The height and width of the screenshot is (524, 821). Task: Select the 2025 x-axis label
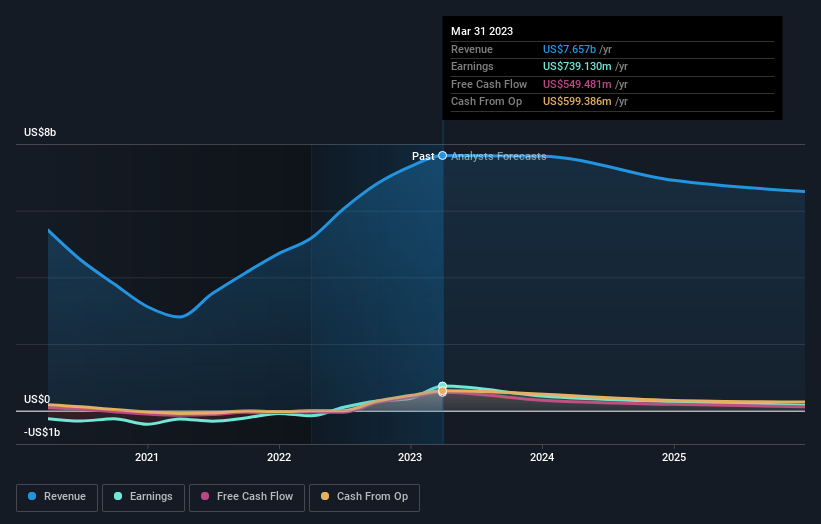[x=674, y=457]
